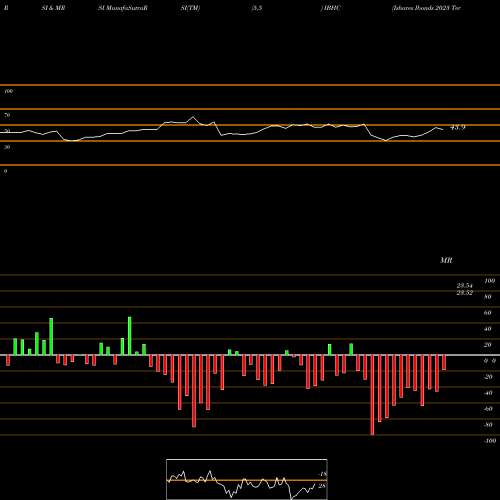The image size is (500, 500).
Task: Click the MR axis label 60
Action: point(487,313)
